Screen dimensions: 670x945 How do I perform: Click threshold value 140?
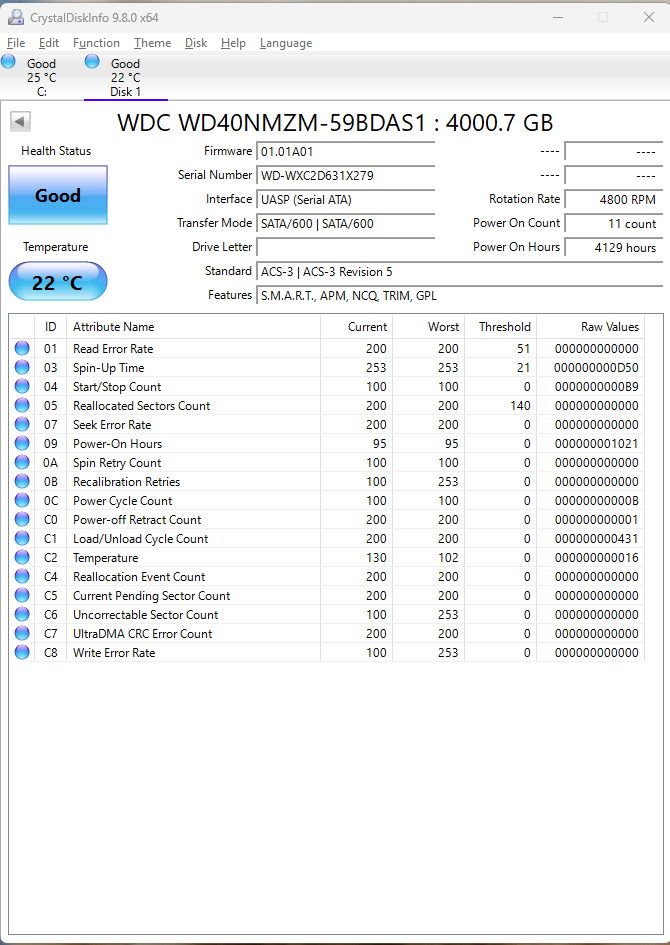point(520,406)
